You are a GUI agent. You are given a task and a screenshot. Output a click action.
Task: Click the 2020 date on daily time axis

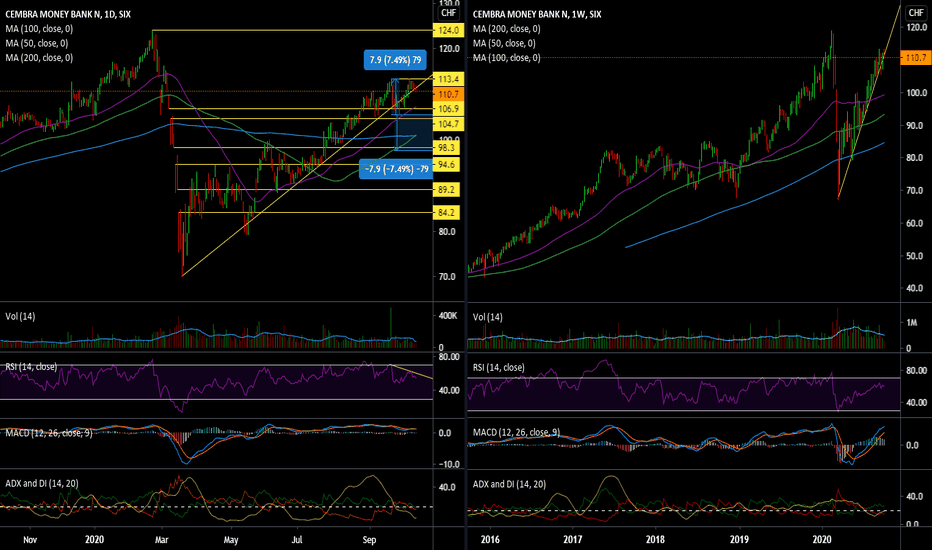[x=94, y=540]
